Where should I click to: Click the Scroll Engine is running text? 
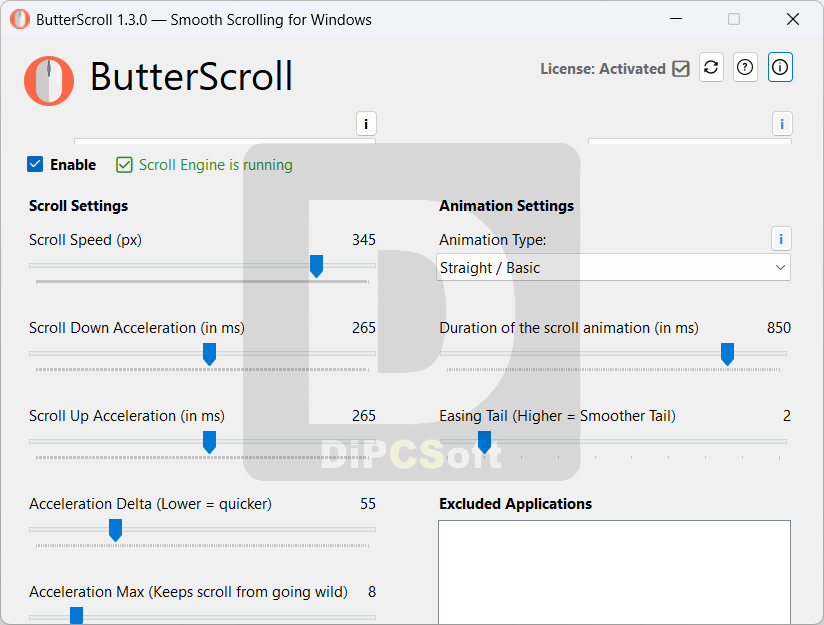(215, 165)
